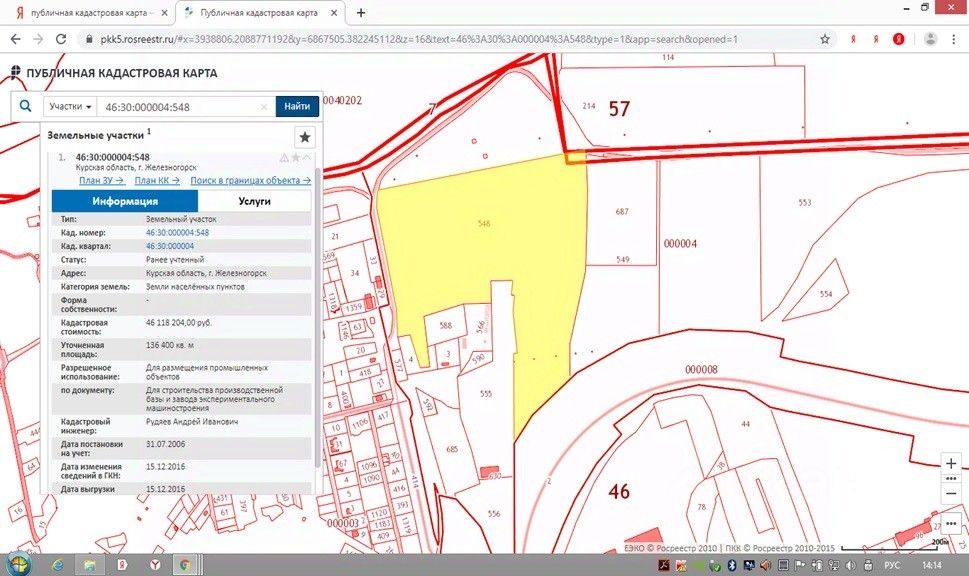Open cadastral quarter link 46:30:000004
This screenshot has width=969, height=576.
(x=170, y=246)
